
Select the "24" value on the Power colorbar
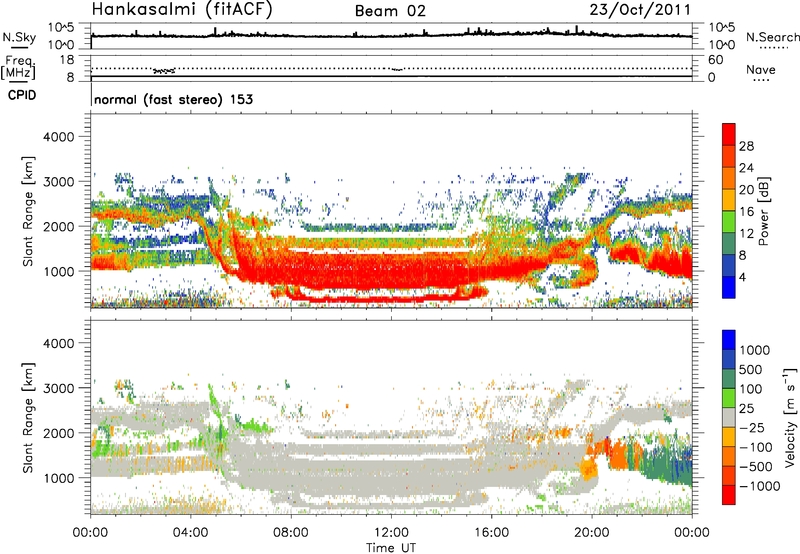746,168
